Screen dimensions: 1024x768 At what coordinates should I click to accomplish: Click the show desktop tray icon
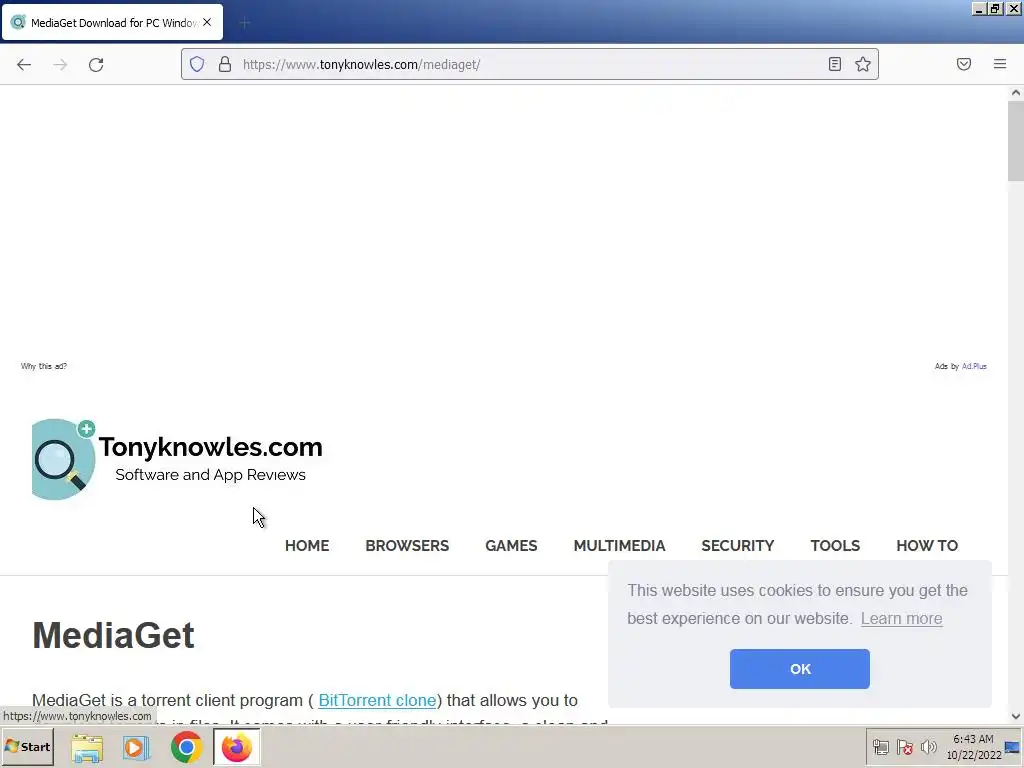click(1013, 747)
